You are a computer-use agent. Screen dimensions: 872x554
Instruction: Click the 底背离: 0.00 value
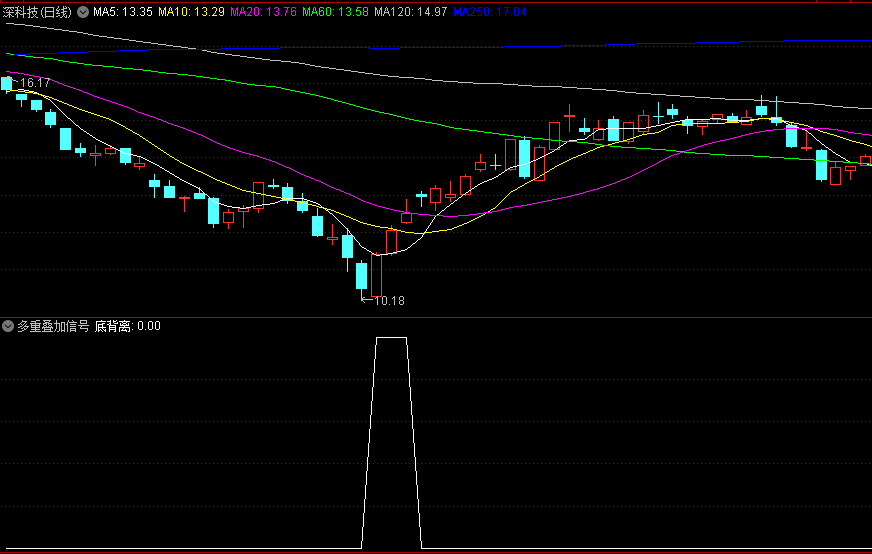[x=127, y=326]
